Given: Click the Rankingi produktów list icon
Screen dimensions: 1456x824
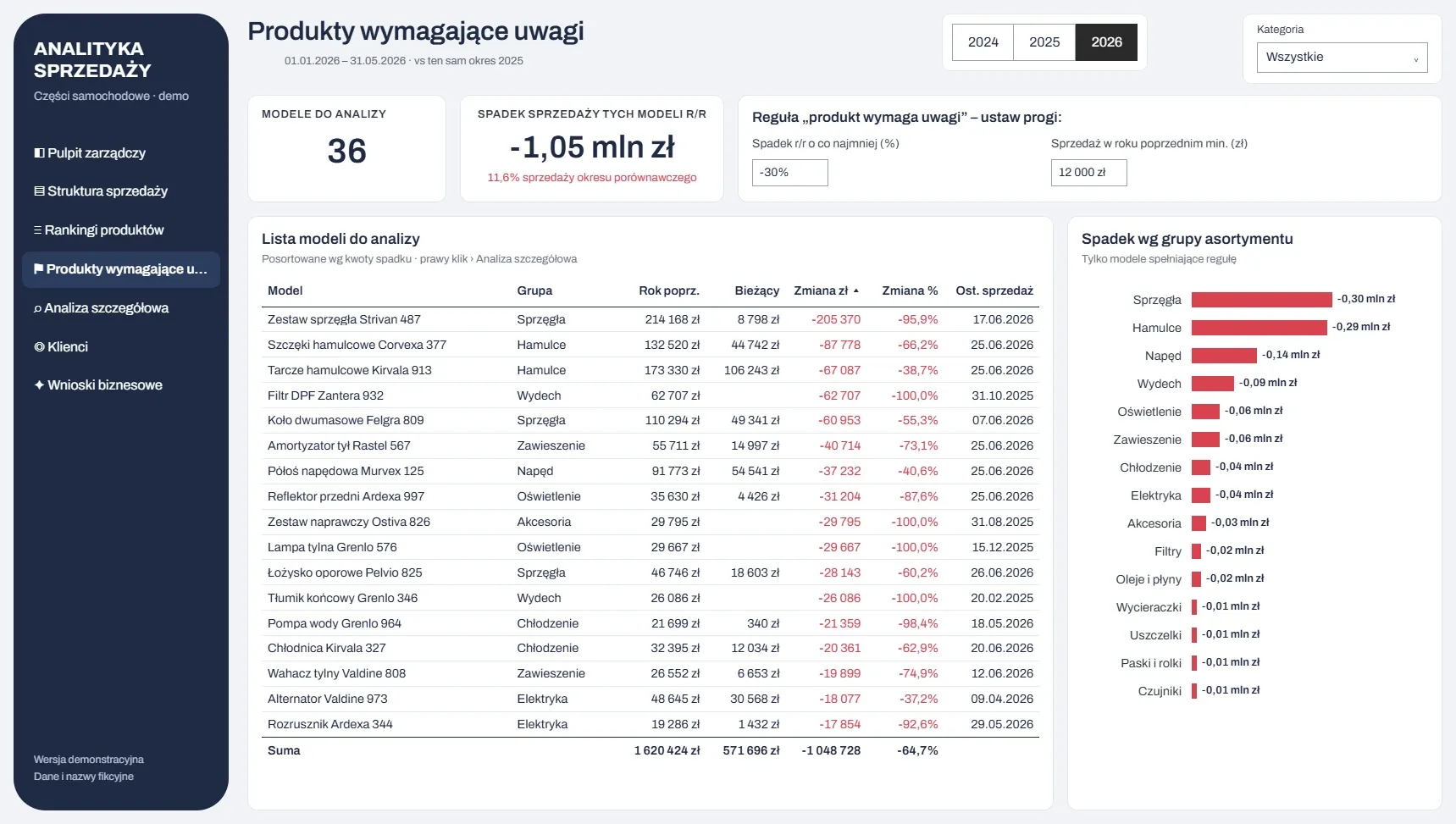Looking at the screenshot, I should pos(38,230).
